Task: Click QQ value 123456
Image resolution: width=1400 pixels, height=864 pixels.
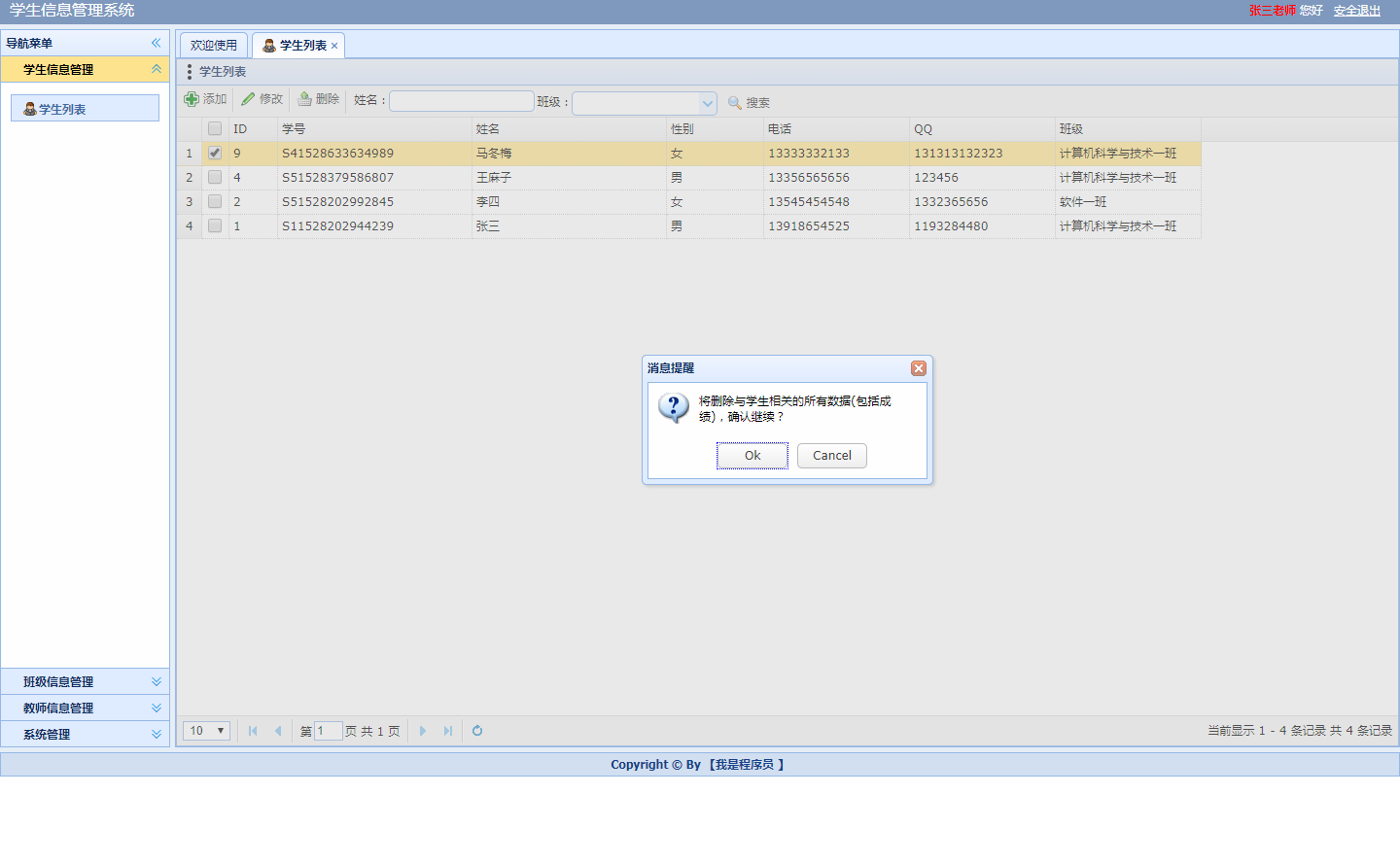Action: pyautogui.click(x=936, y=178)
